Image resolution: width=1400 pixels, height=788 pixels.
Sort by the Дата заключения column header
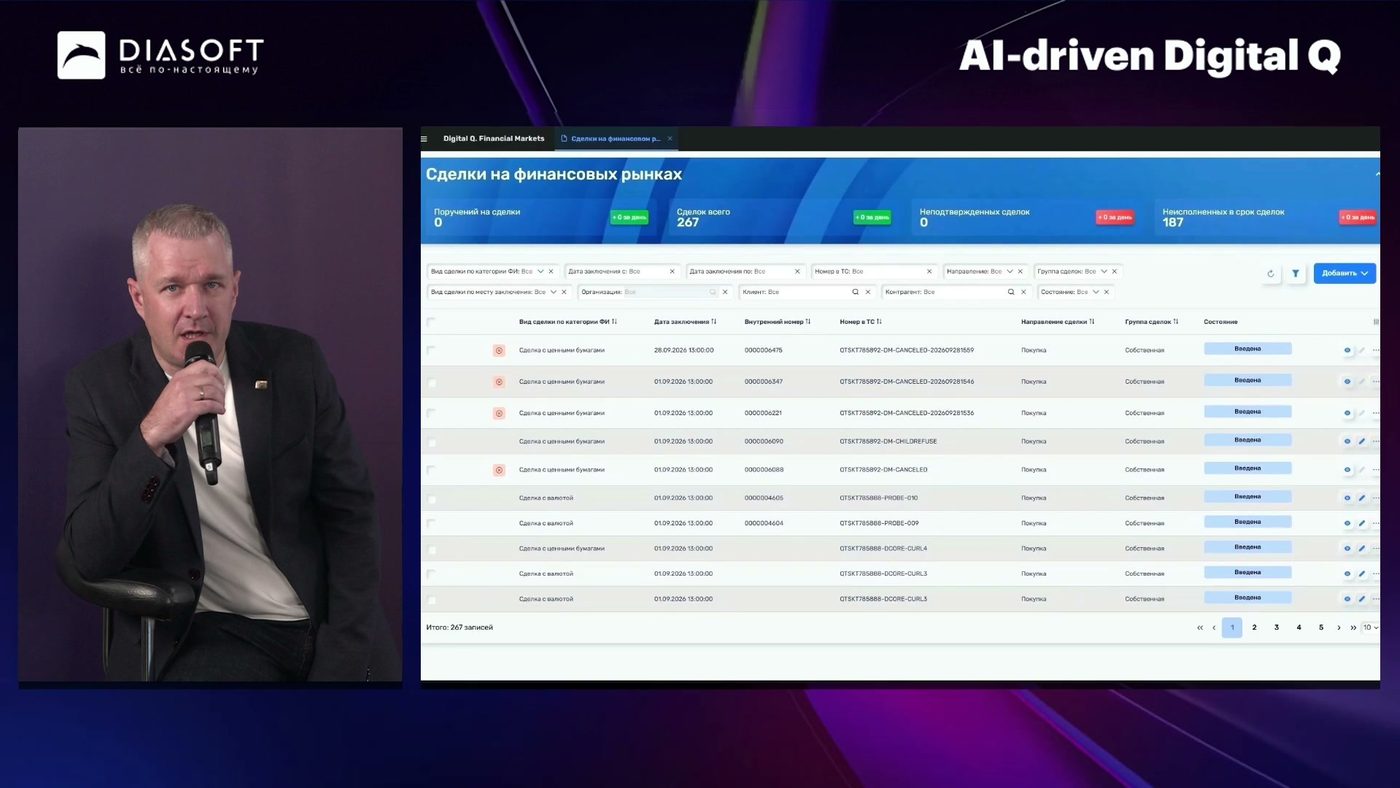coord(685,322)
